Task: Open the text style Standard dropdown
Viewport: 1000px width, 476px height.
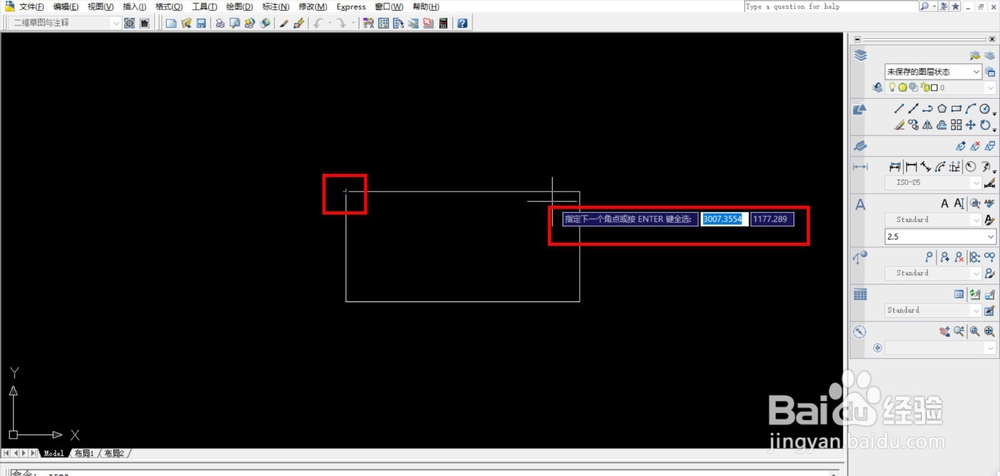Action: pos(934,220)
